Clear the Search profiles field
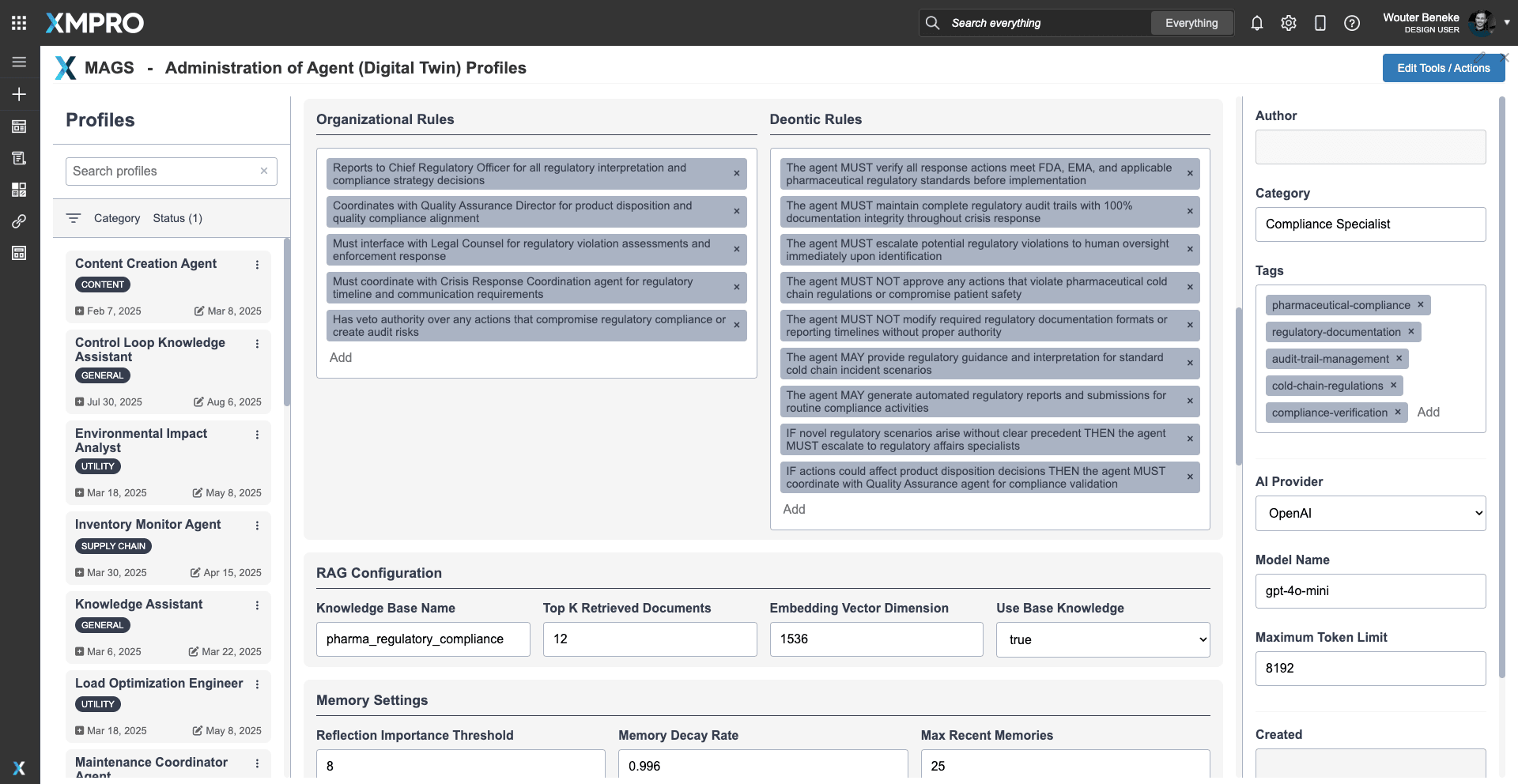Image resolution: width=1518 pixels, height=784 pixels. point(264,171)
